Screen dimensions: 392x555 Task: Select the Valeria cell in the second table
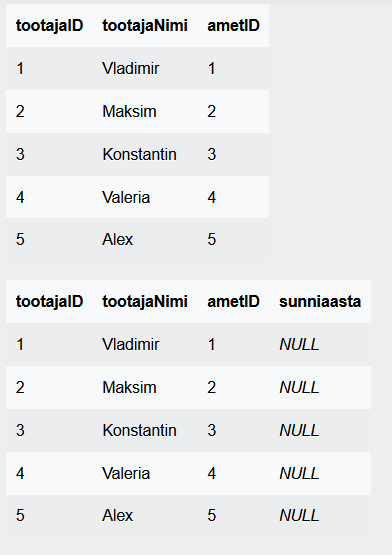126,473
